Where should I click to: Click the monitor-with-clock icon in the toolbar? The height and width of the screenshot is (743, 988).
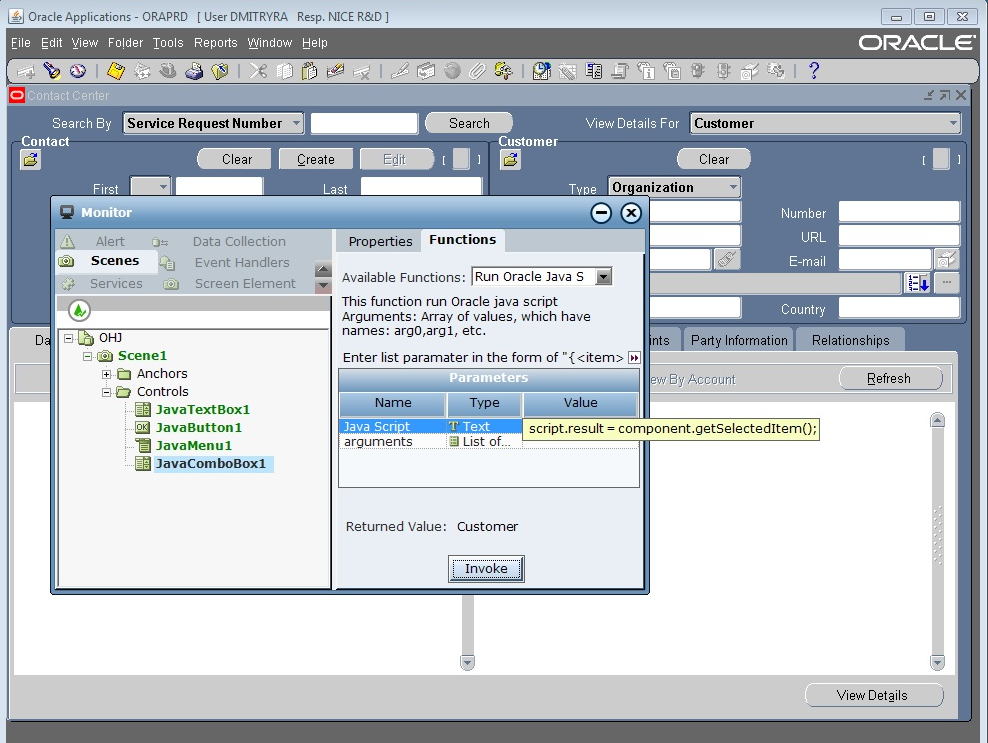(541, 71)
